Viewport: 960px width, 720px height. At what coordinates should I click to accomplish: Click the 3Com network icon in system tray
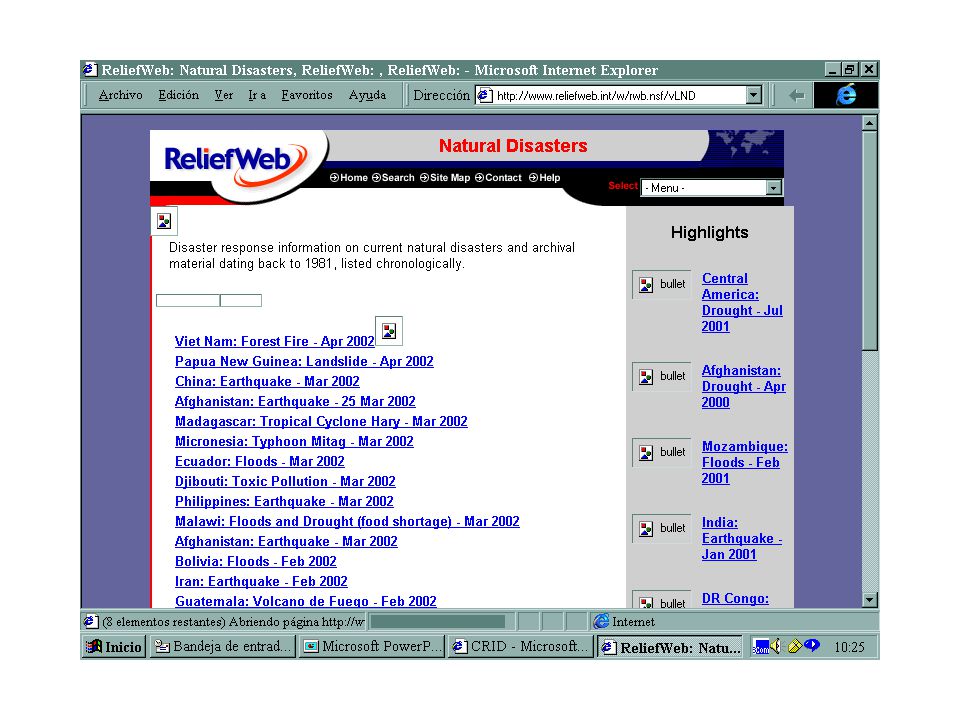(x=761, y=647)
